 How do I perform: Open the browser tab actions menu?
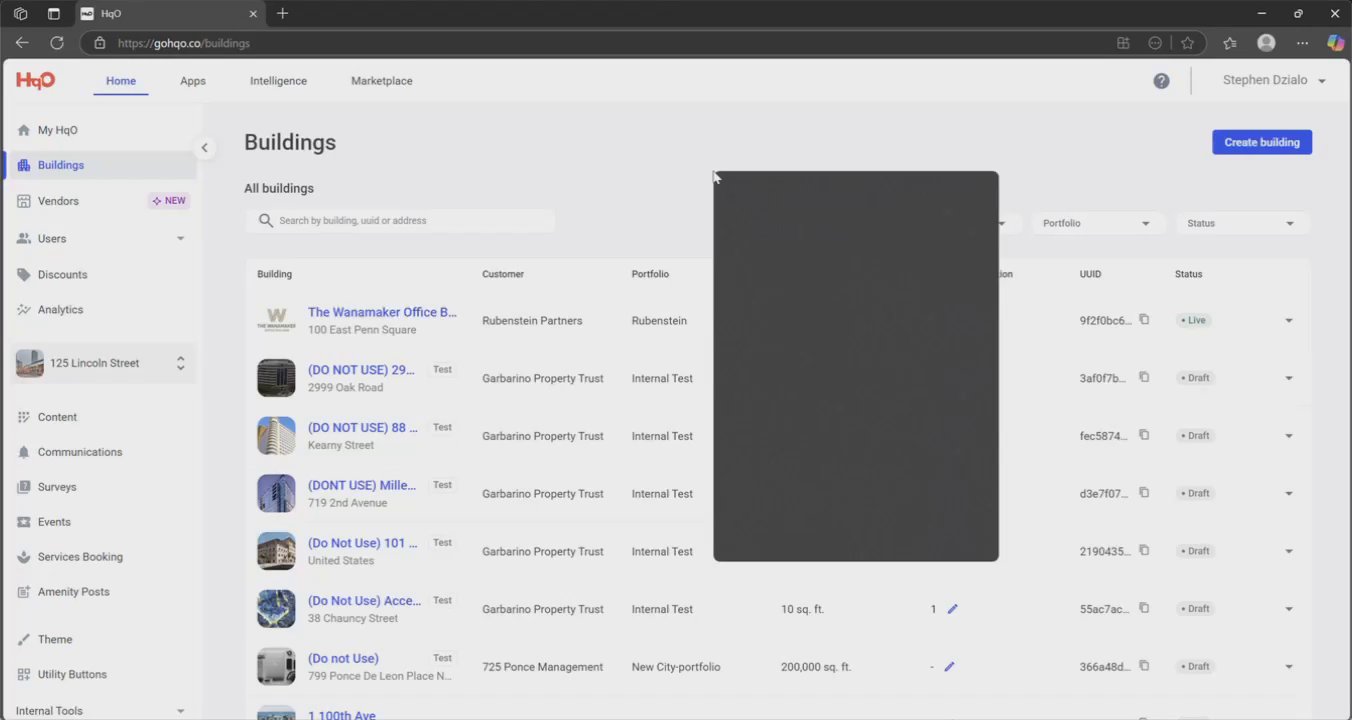click(x=54, y=14)
